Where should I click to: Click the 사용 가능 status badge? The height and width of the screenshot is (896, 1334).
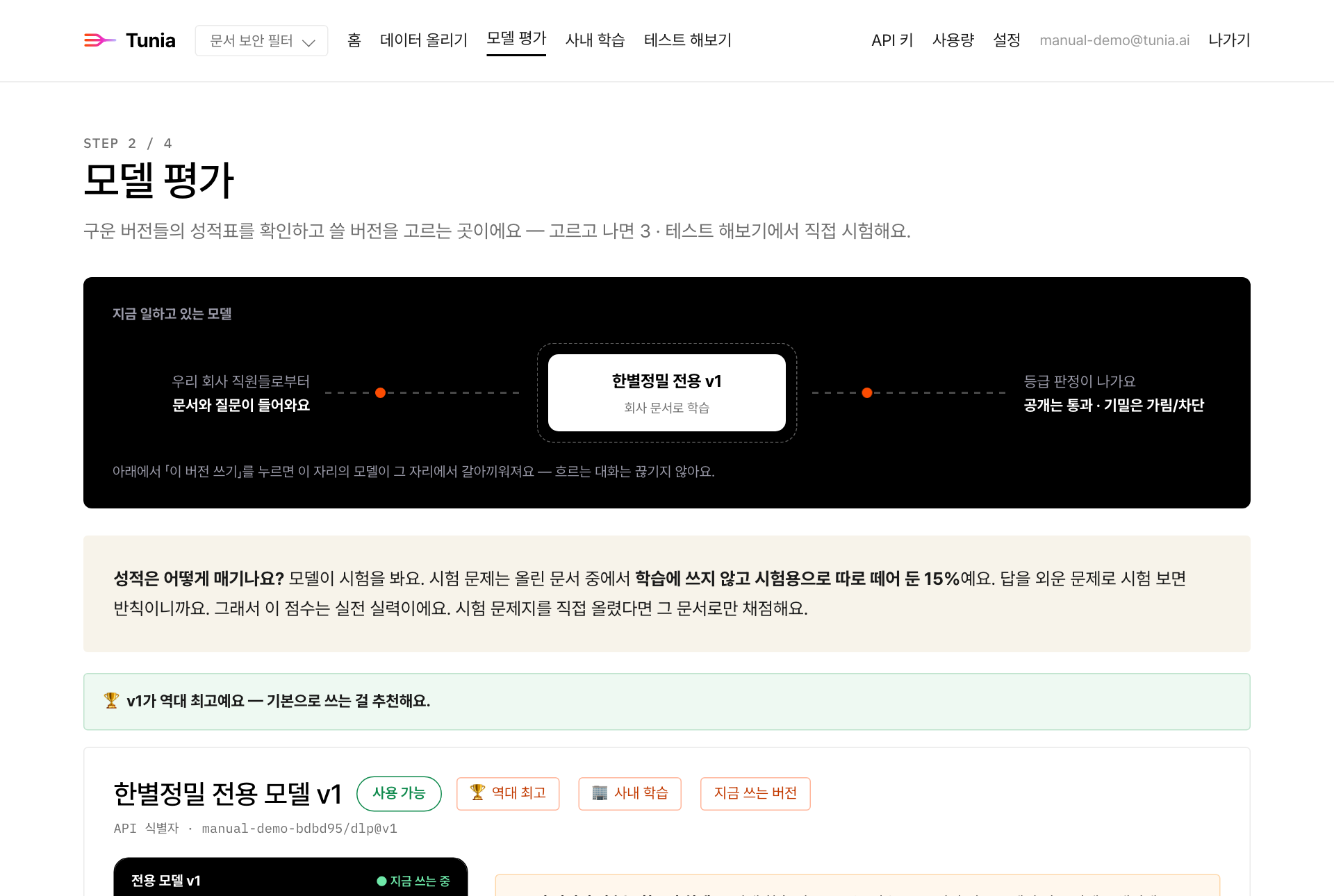(399, 793)
